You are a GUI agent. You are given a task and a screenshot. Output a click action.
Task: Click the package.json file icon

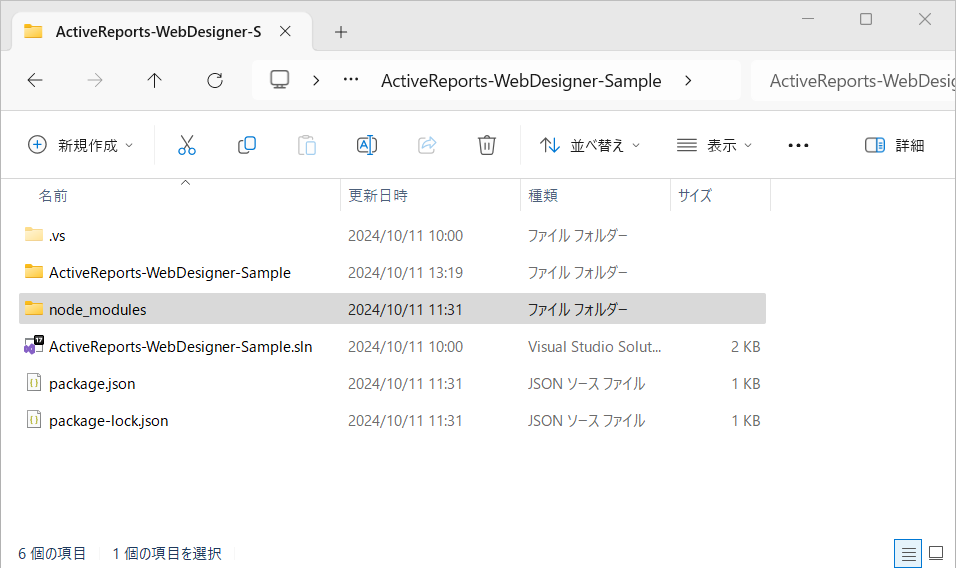coord(34,383)
